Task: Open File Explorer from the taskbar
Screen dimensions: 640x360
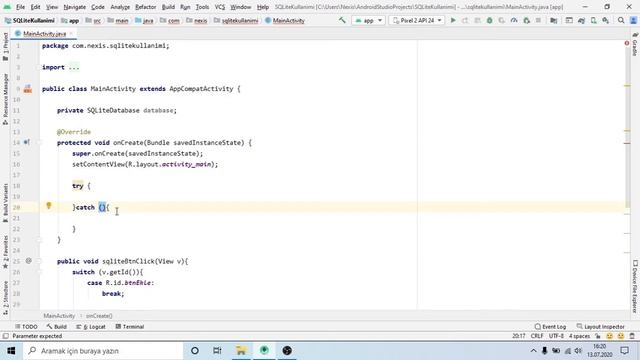Action: coord(241,351)
